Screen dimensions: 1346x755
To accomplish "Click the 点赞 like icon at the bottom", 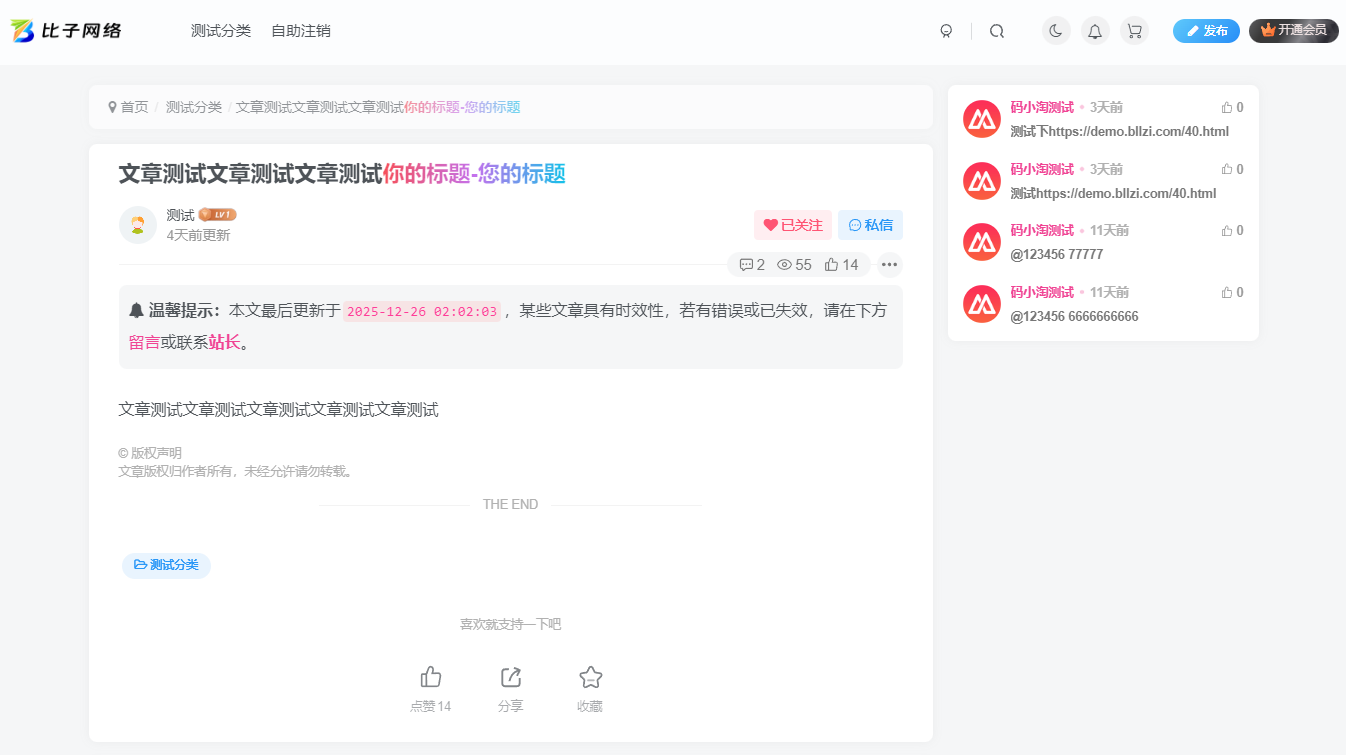I will 430,678.
